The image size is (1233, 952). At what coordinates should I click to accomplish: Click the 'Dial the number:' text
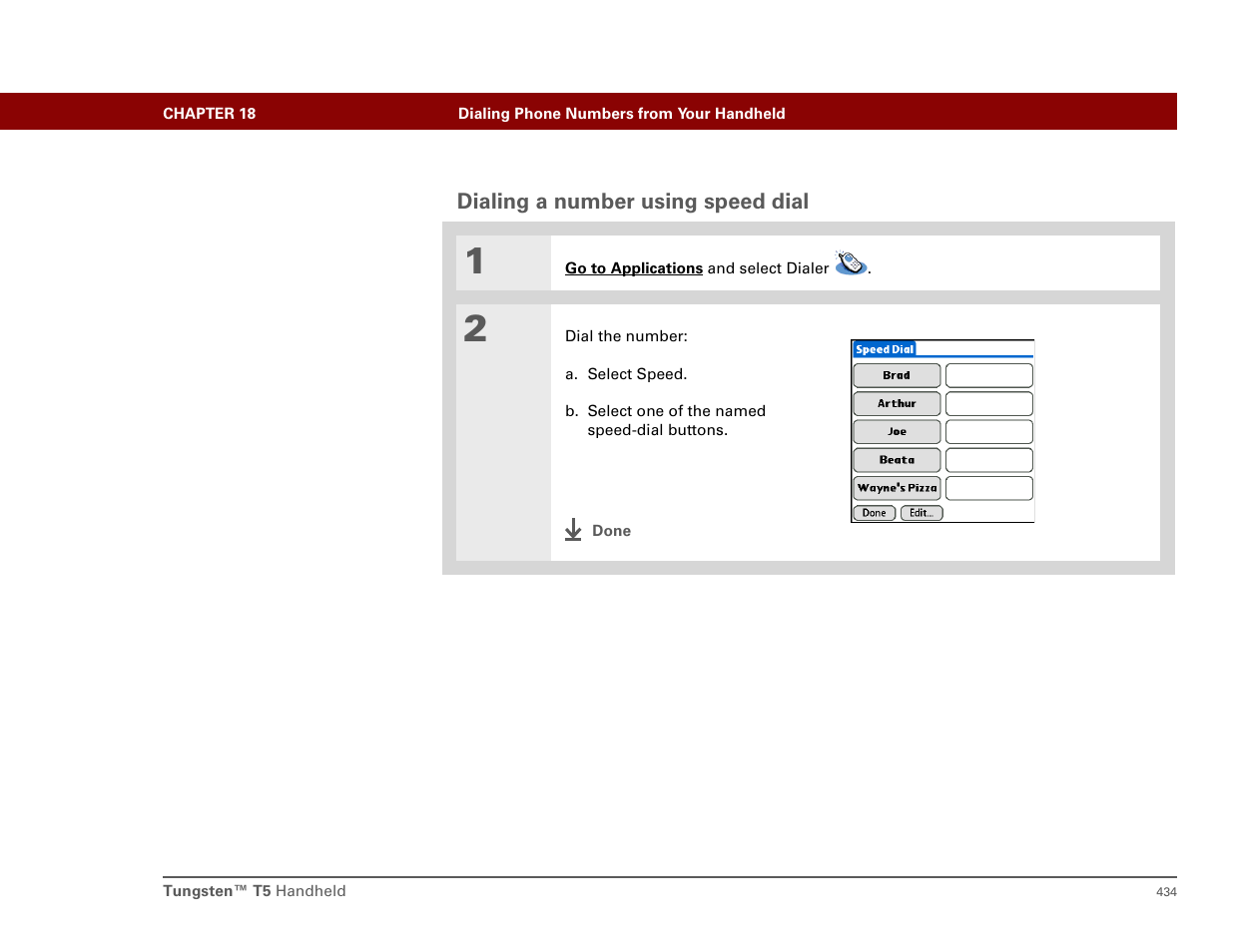626,336
